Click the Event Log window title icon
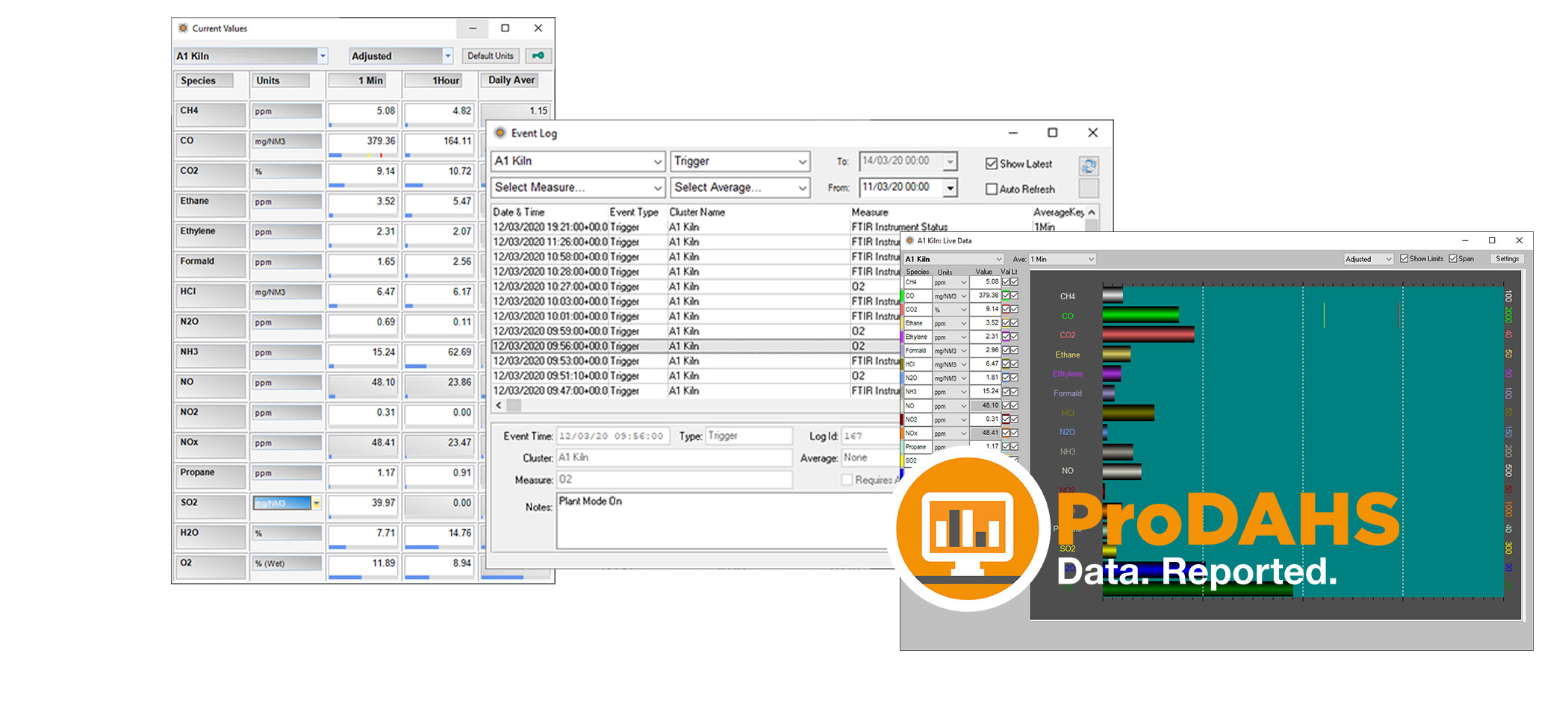The height and width of the screenshot is (709, 1568). 500,133
